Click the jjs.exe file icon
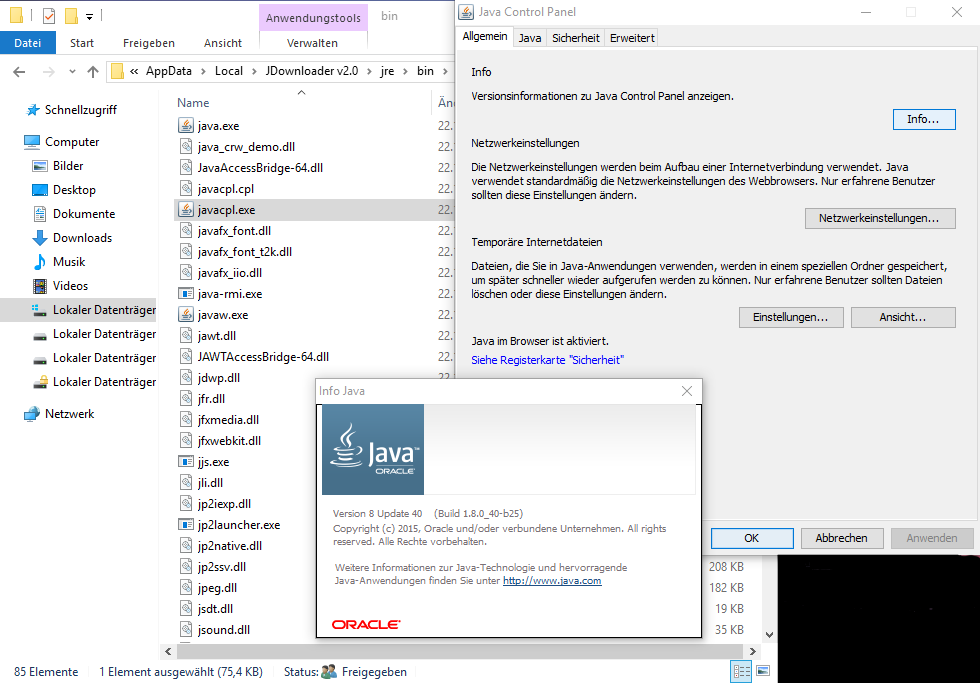The height and width of the screenshot is (683, 980). 186,462
